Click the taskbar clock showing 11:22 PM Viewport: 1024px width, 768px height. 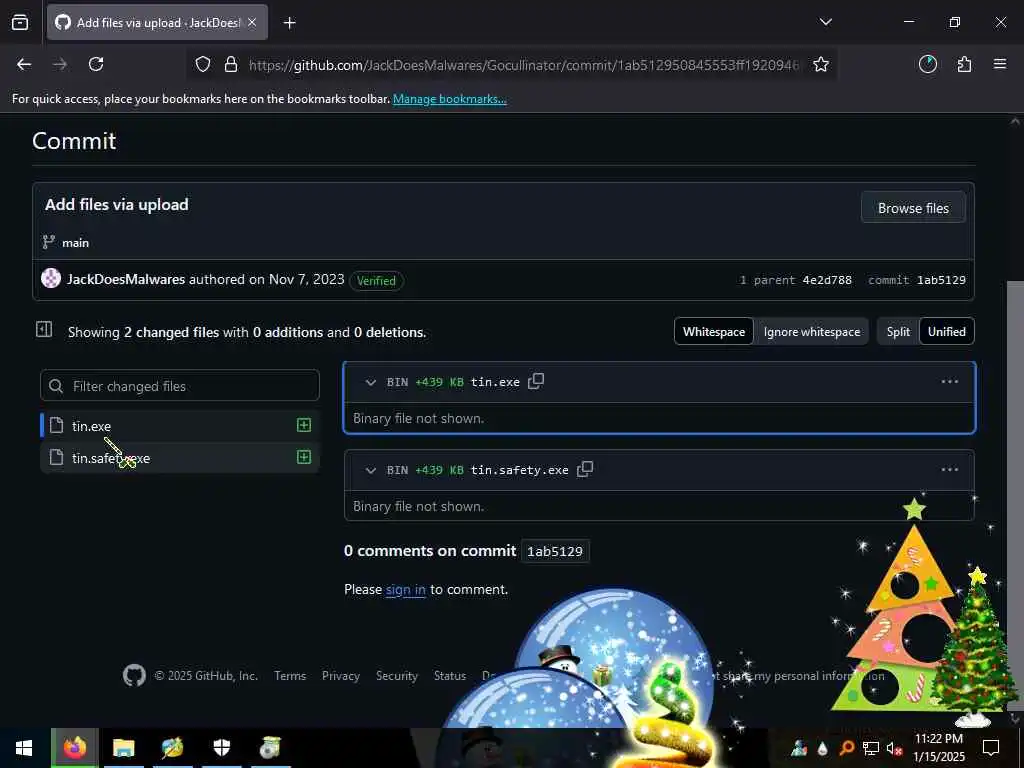(938, 748)
